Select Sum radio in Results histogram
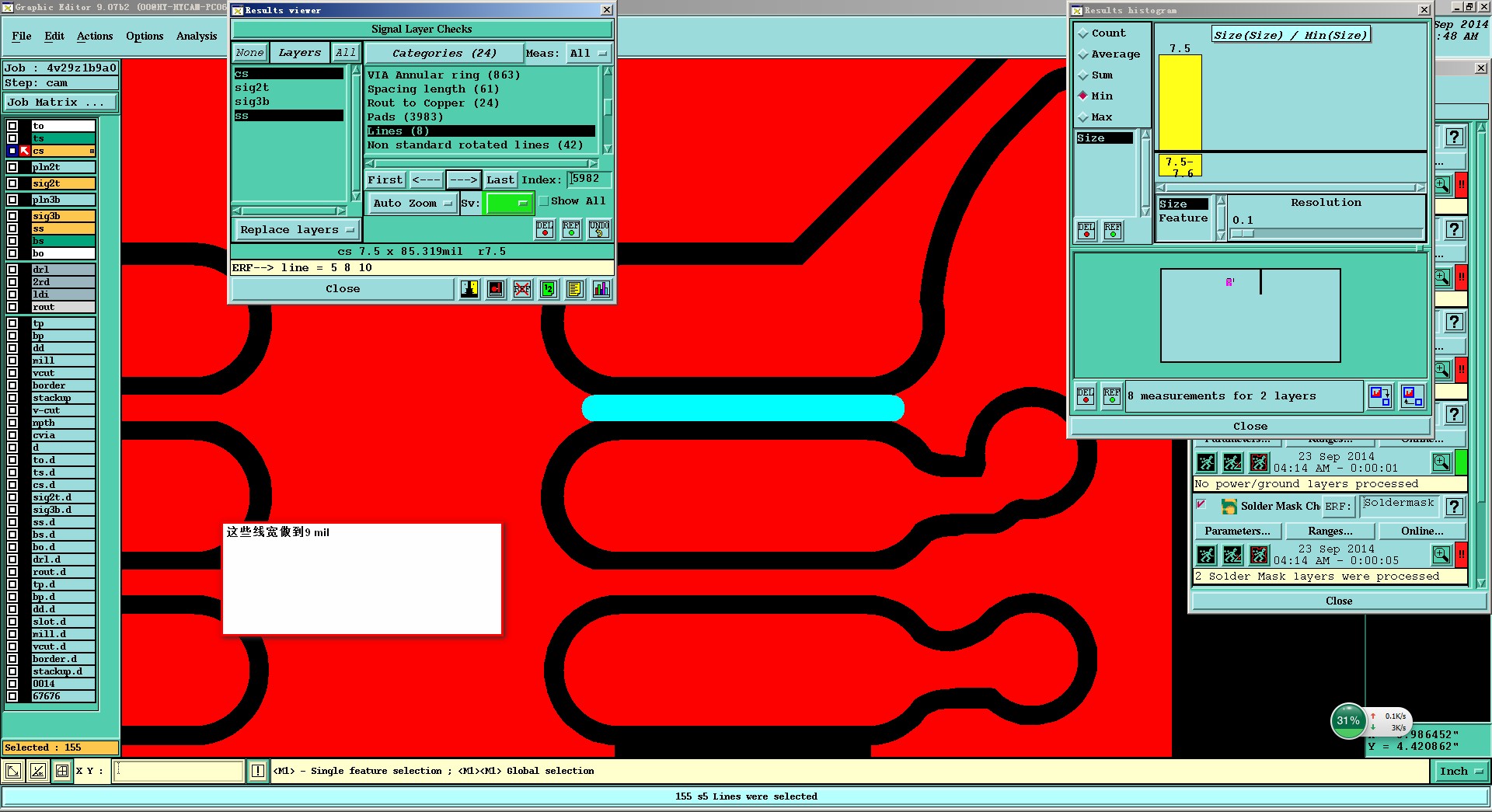Image resolution: width=1492 pixels, height=812 pixels. tap(1083, 75)
